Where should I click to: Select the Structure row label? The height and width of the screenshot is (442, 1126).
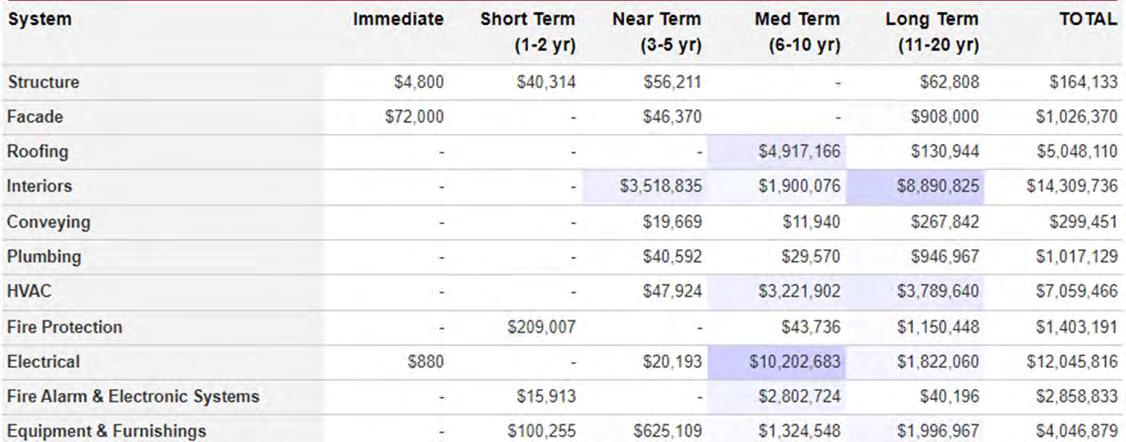coord(44,82)
